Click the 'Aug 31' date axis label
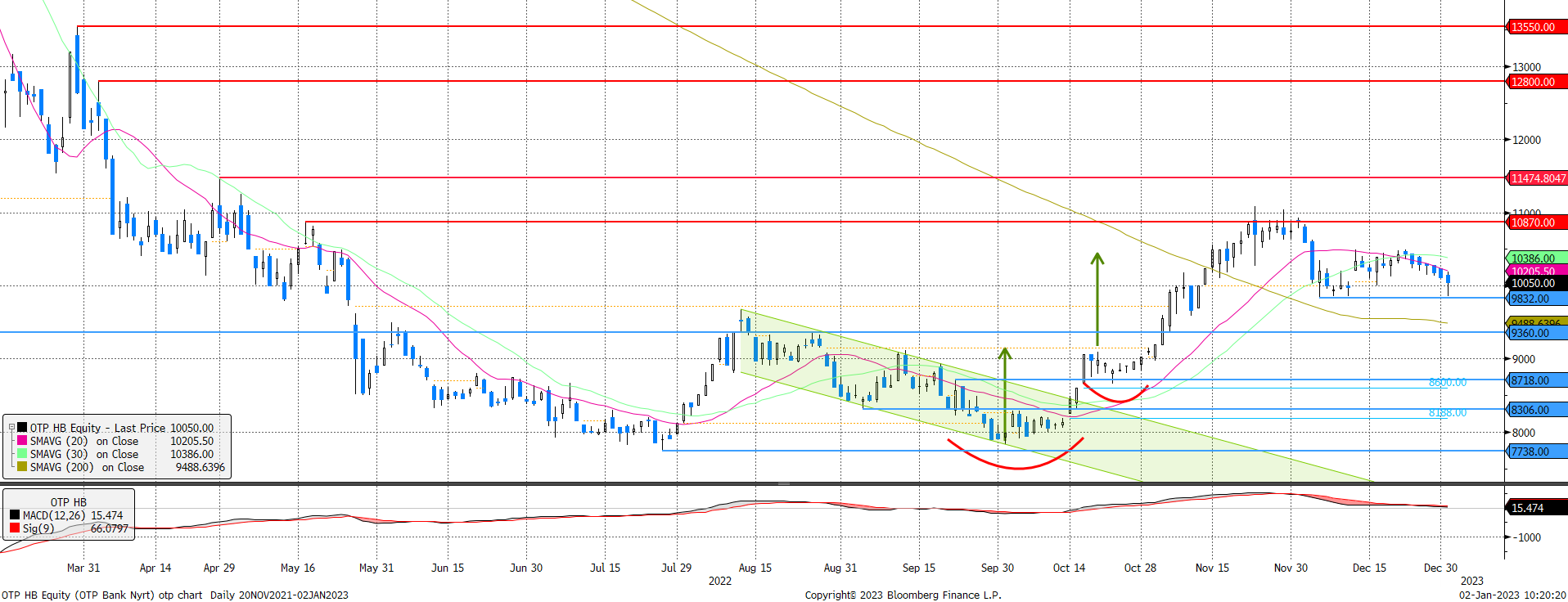This screenshot has height=602, width=1568. point(840,568)
